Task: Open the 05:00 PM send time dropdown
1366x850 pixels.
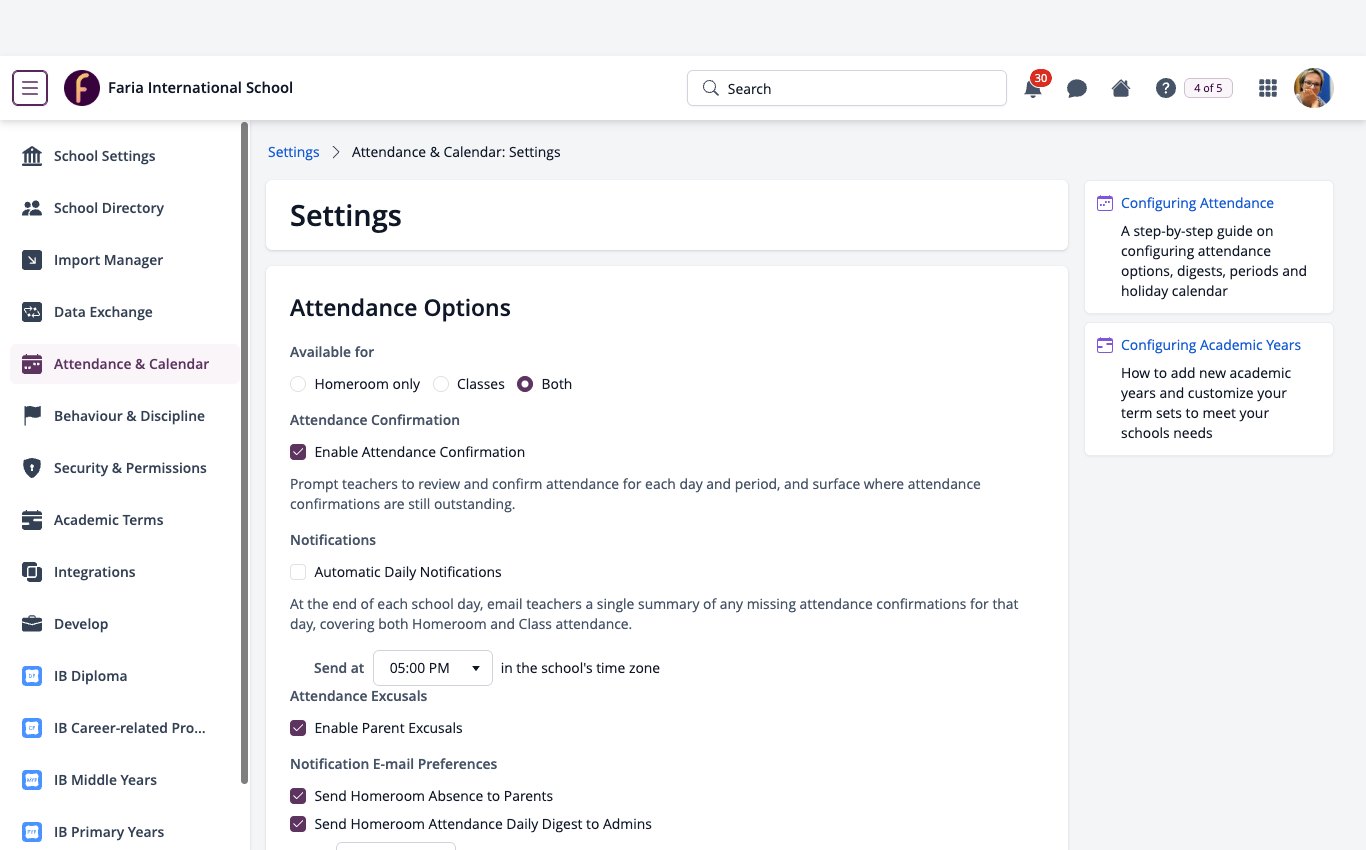Action: tap(433, 668)
